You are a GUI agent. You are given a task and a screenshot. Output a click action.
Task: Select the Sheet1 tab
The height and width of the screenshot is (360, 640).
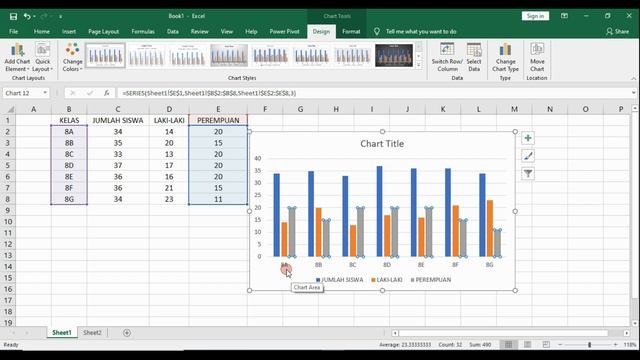click(x=62, y=333)
